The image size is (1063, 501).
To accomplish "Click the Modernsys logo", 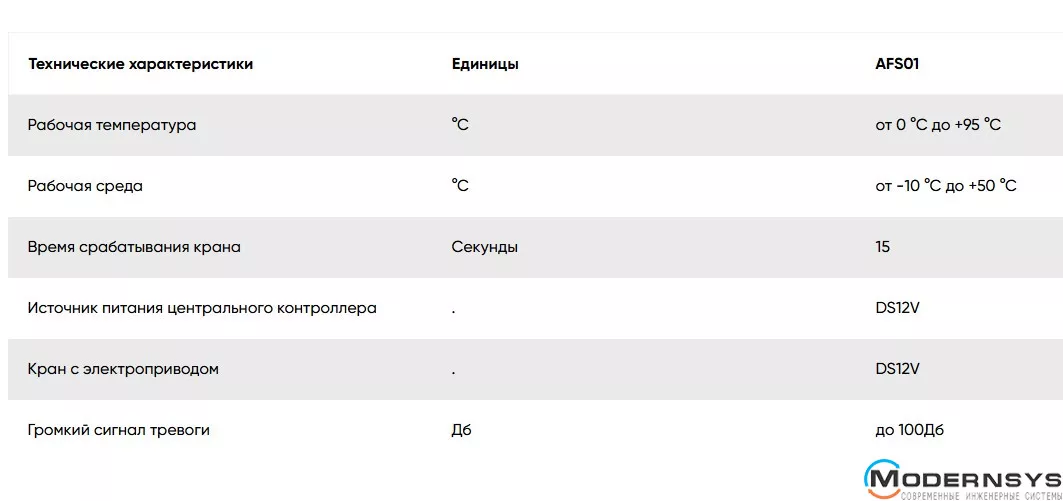I will (961, 479).
